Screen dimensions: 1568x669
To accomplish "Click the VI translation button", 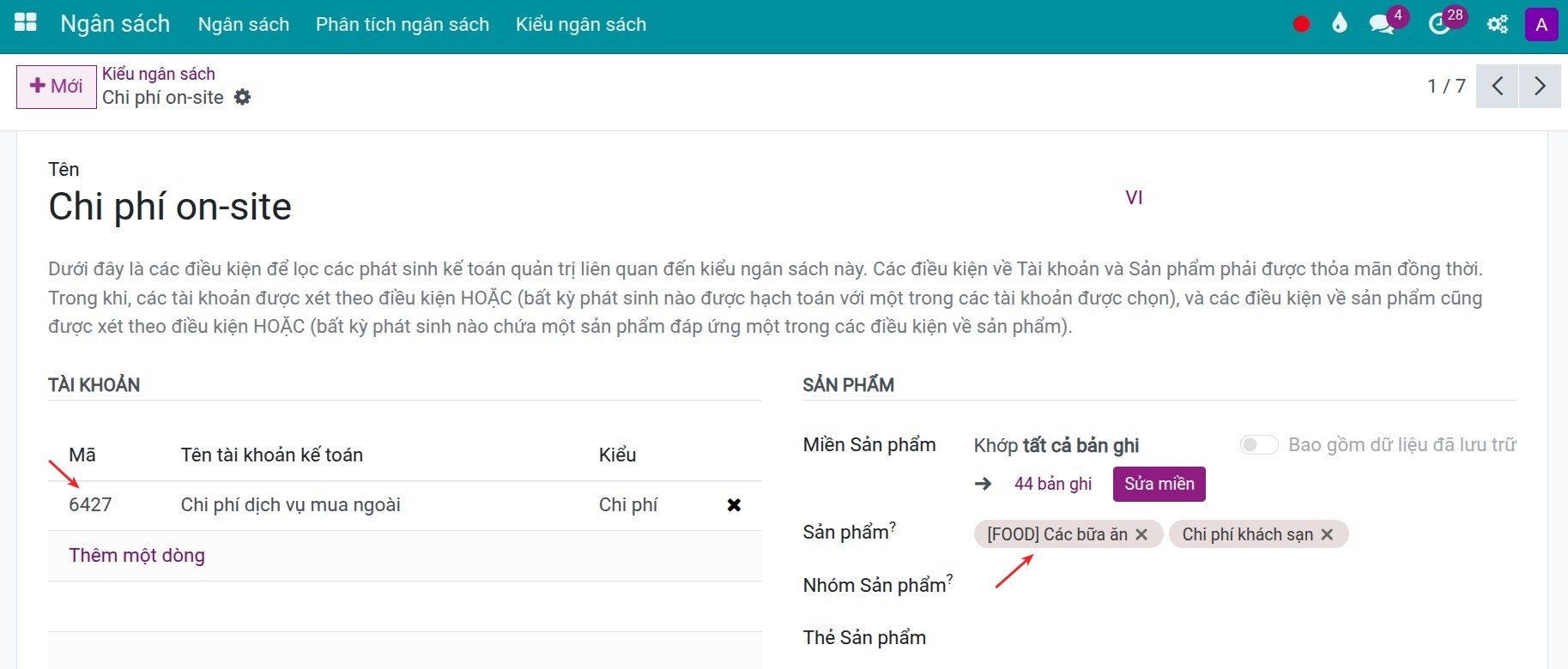I will (1133, 197).
